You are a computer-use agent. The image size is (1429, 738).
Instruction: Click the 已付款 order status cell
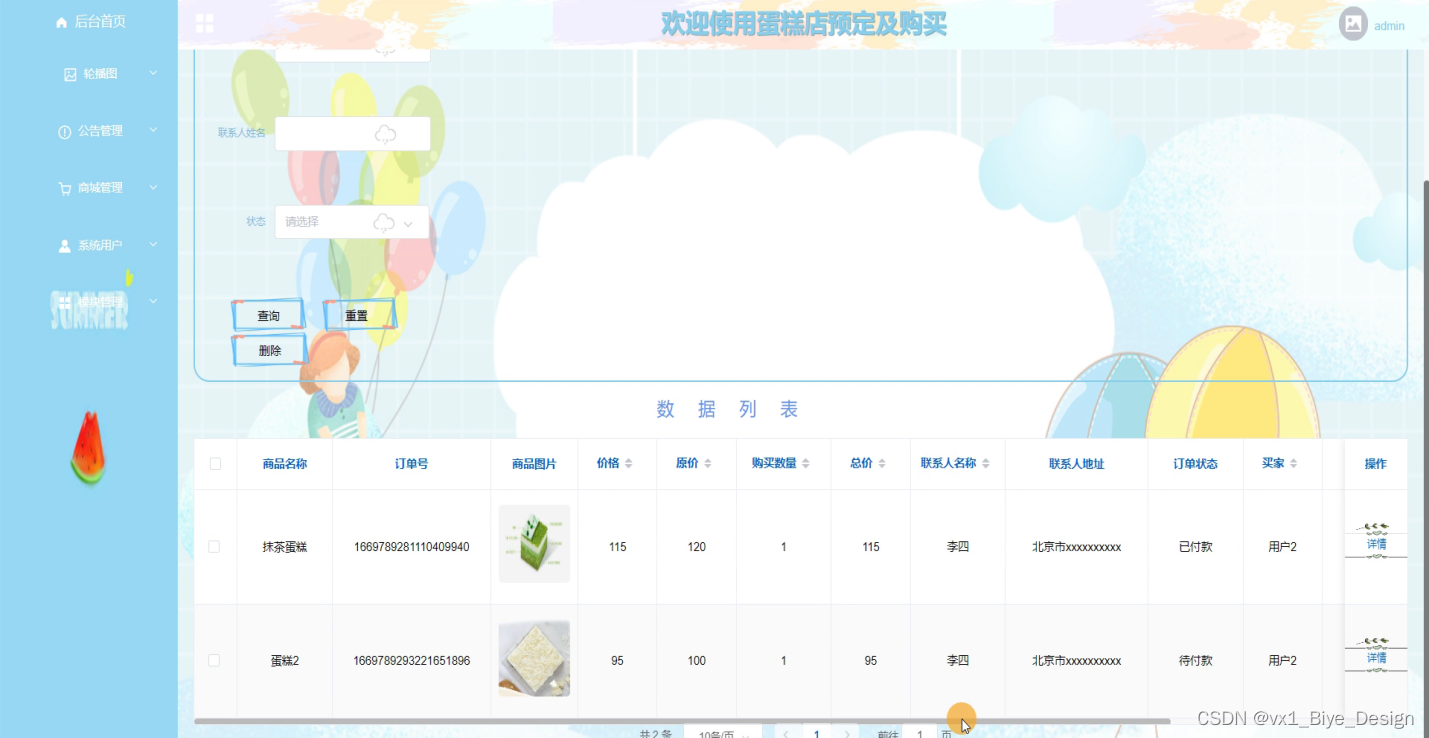point(1196,547)
